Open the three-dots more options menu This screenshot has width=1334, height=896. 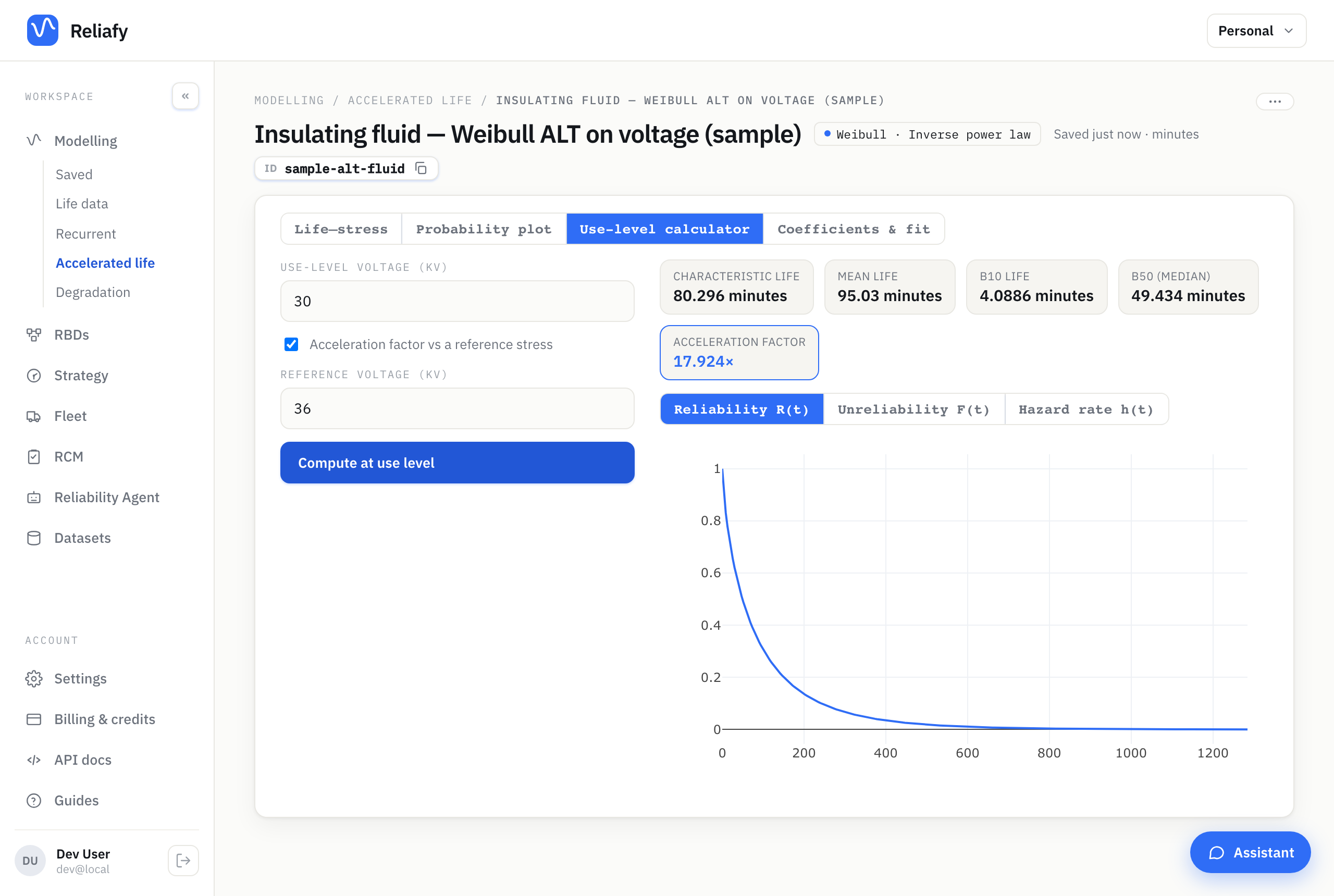pos(1275,101)
